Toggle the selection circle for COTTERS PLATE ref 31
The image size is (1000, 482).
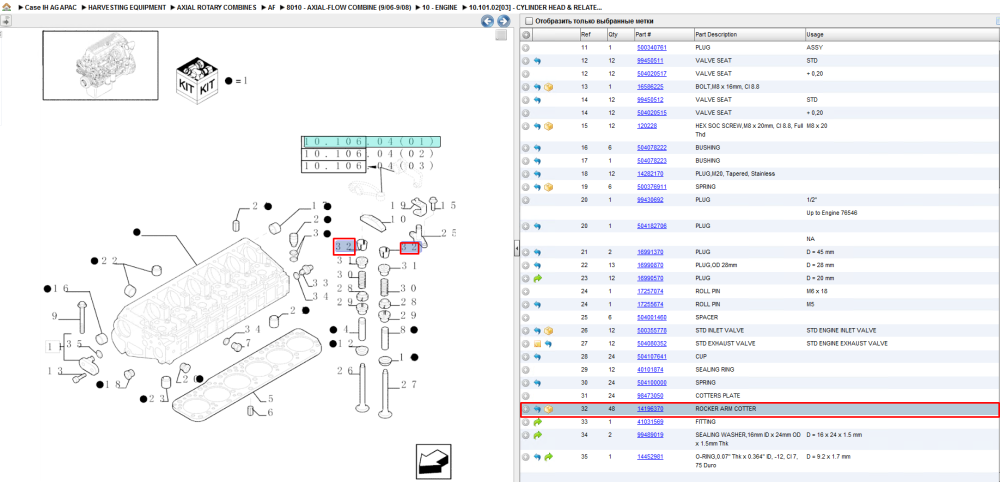point(526,396)
